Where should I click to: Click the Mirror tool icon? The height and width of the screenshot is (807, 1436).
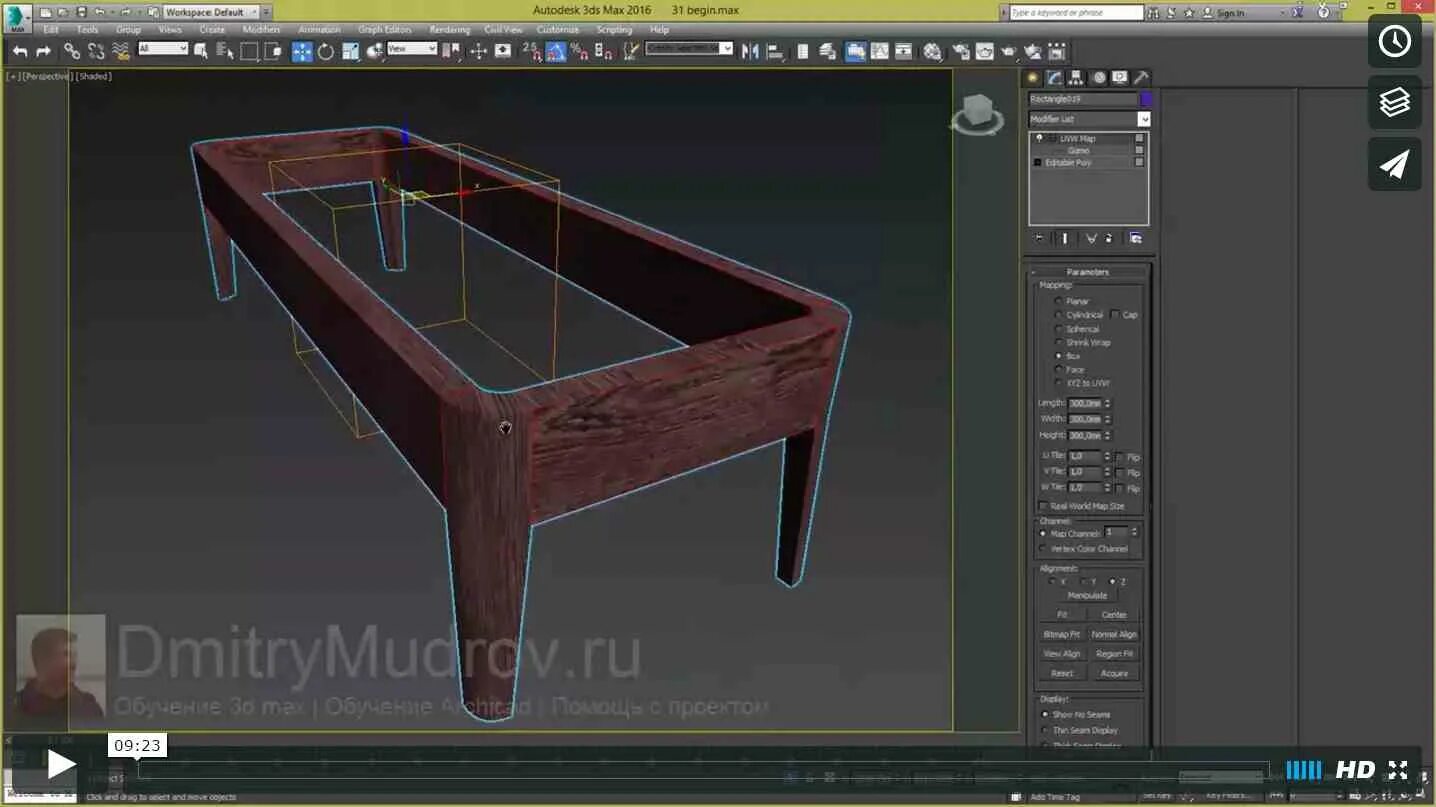pos(750,51)
